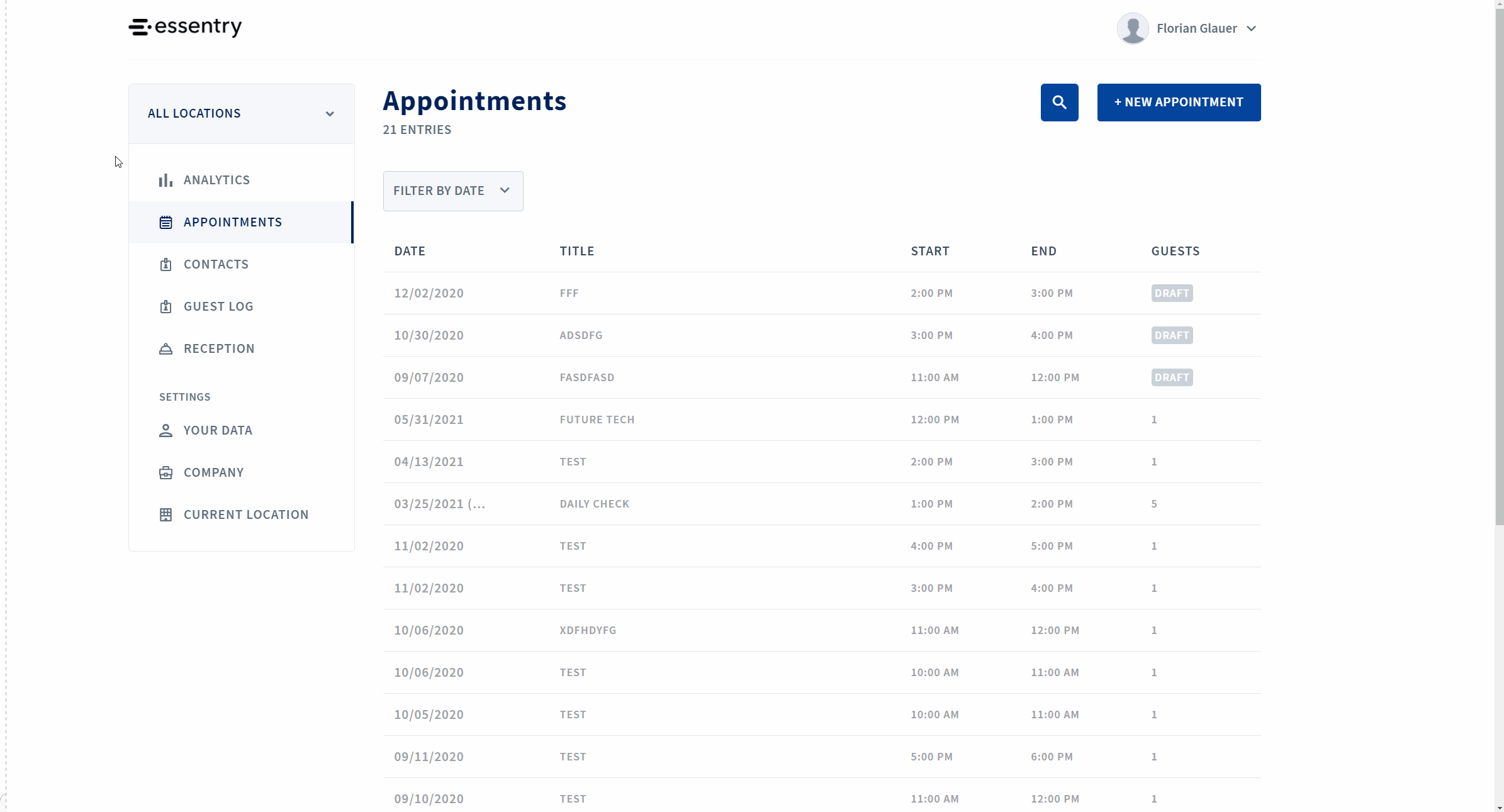Click the browser vertical scrollbar thumb
This screenshot has height=812, width=1504.
pyautogui.click(x=1499, y=267)
